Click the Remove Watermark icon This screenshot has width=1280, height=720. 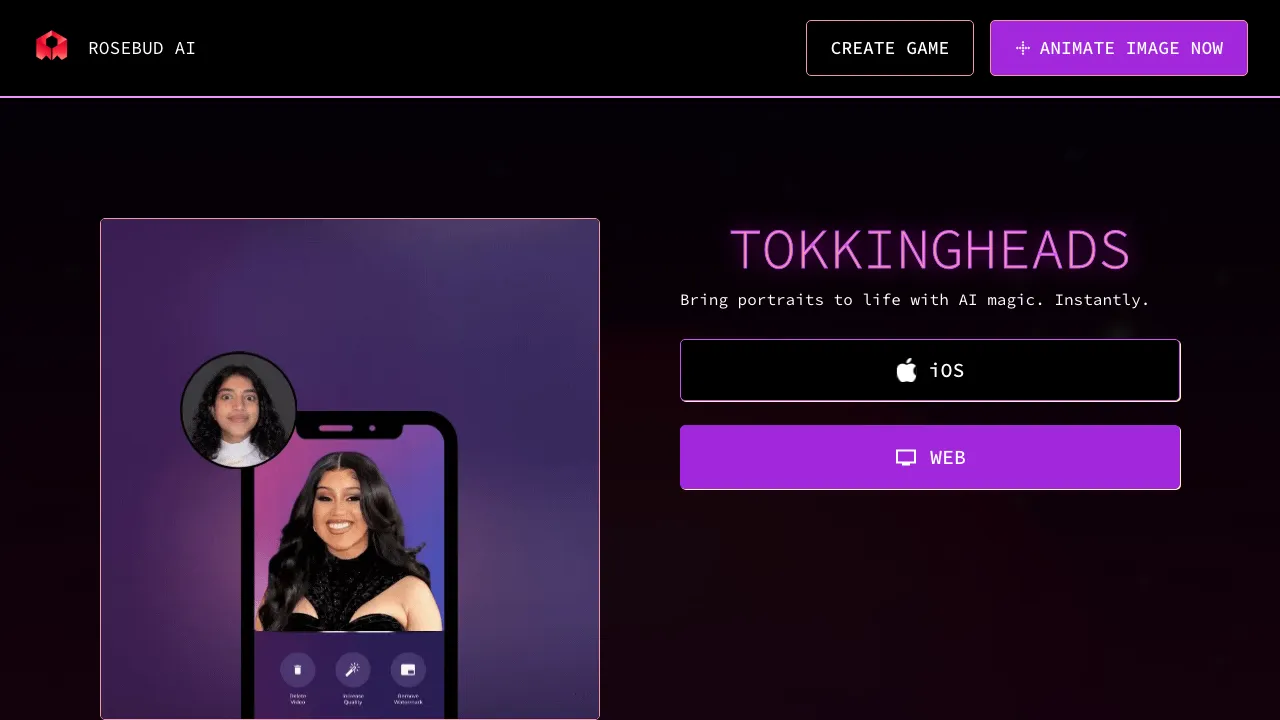408,670
